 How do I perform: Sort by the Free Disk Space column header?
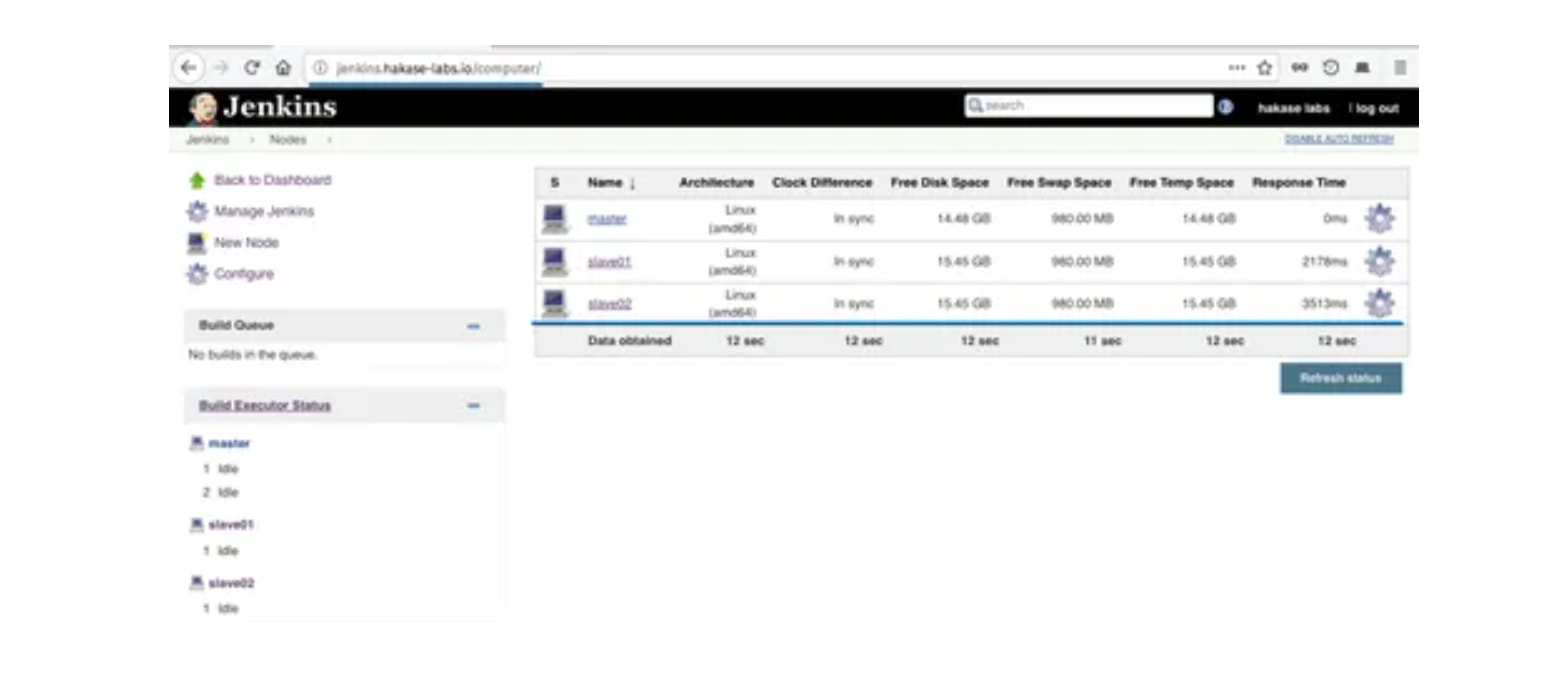[x=940, y=183]
